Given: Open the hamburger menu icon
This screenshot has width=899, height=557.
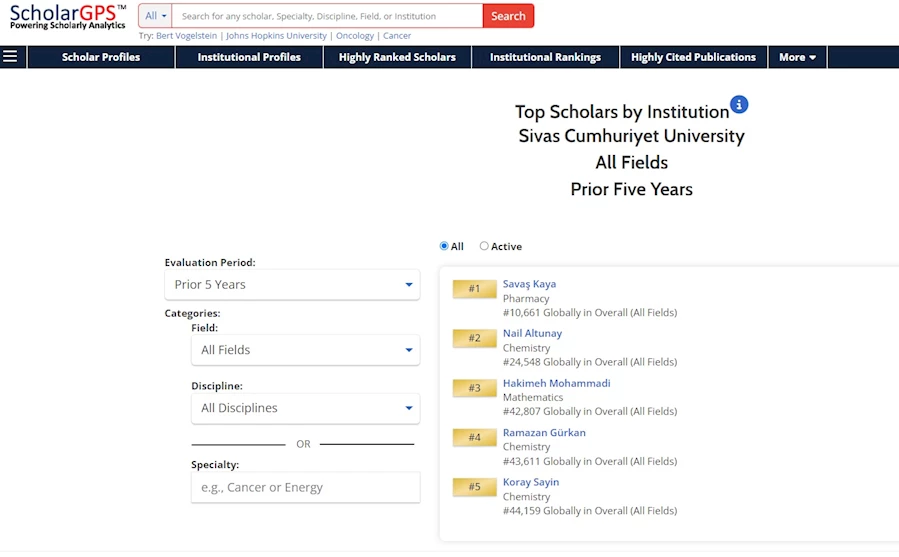Looking at the screenshot, I should point(10,56).
